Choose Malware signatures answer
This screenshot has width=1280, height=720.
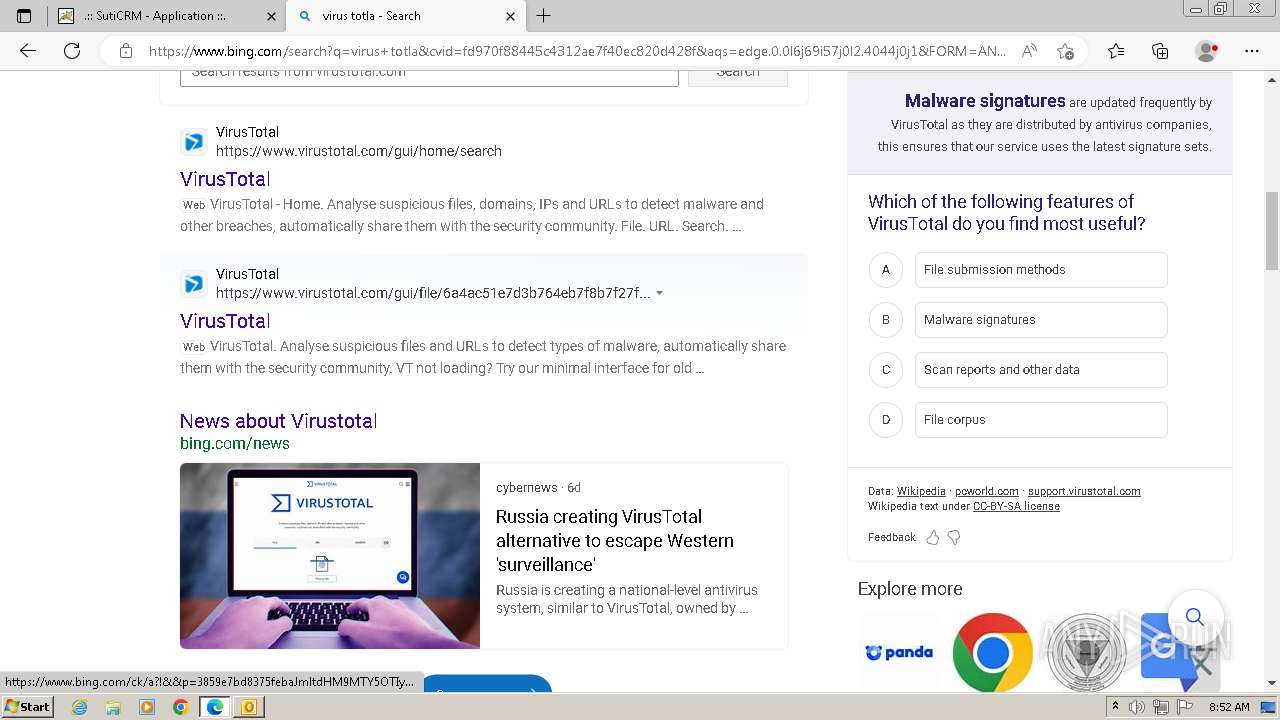[1041, 320]
